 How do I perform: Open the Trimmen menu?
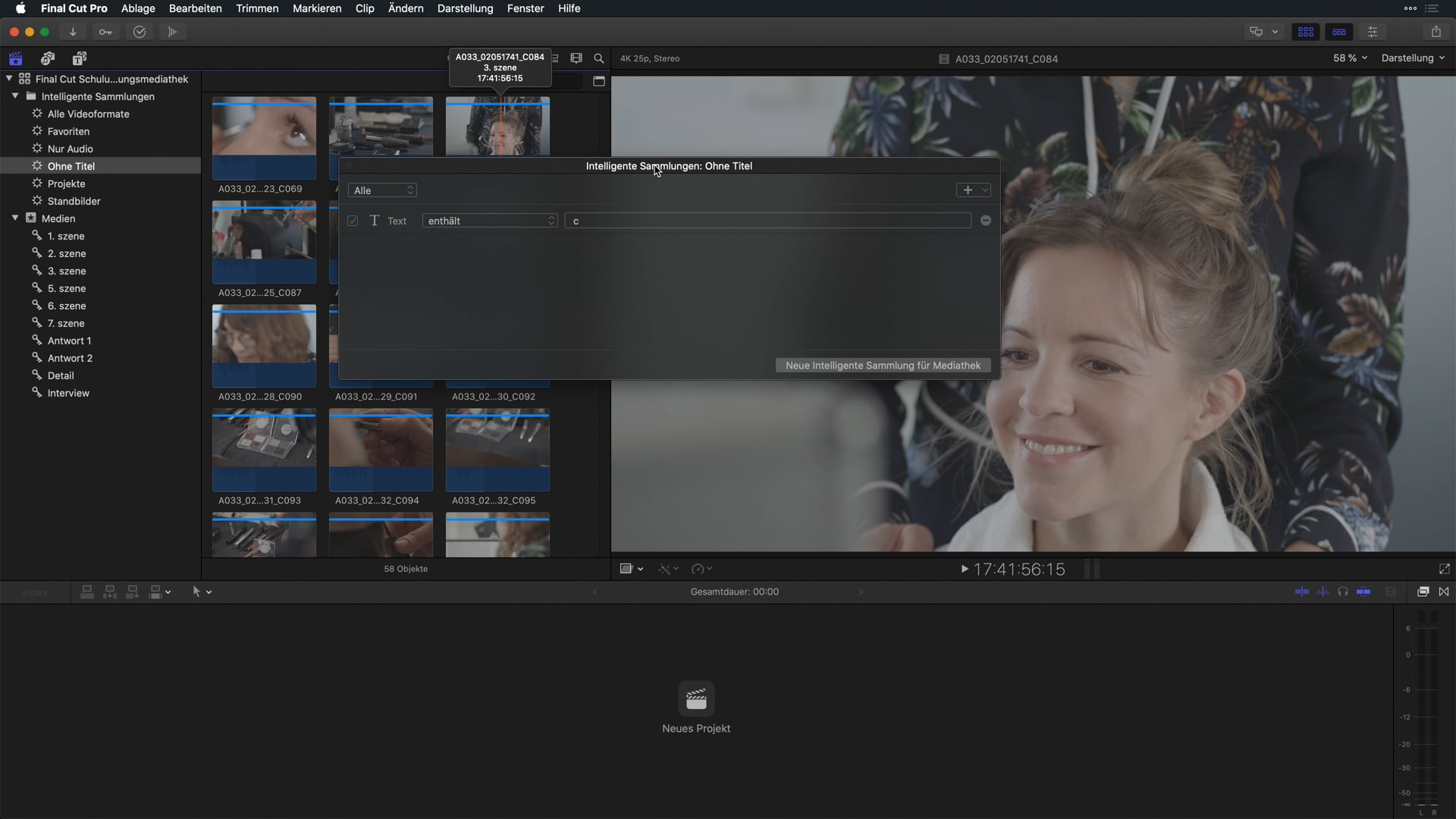[257, 8]
